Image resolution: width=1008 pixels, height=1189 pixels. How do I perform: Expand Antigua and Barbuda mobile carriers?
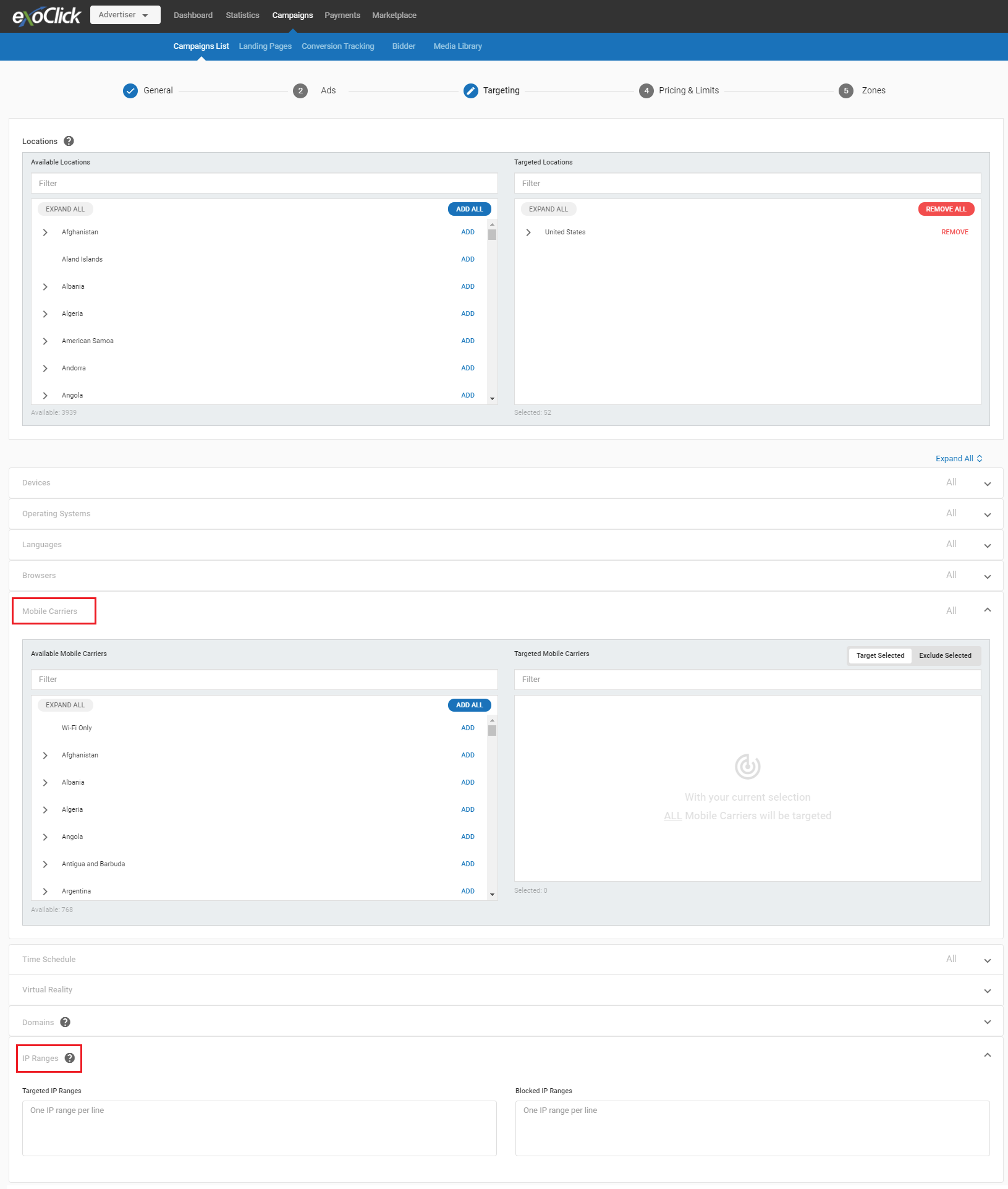(x=45, y=864)
